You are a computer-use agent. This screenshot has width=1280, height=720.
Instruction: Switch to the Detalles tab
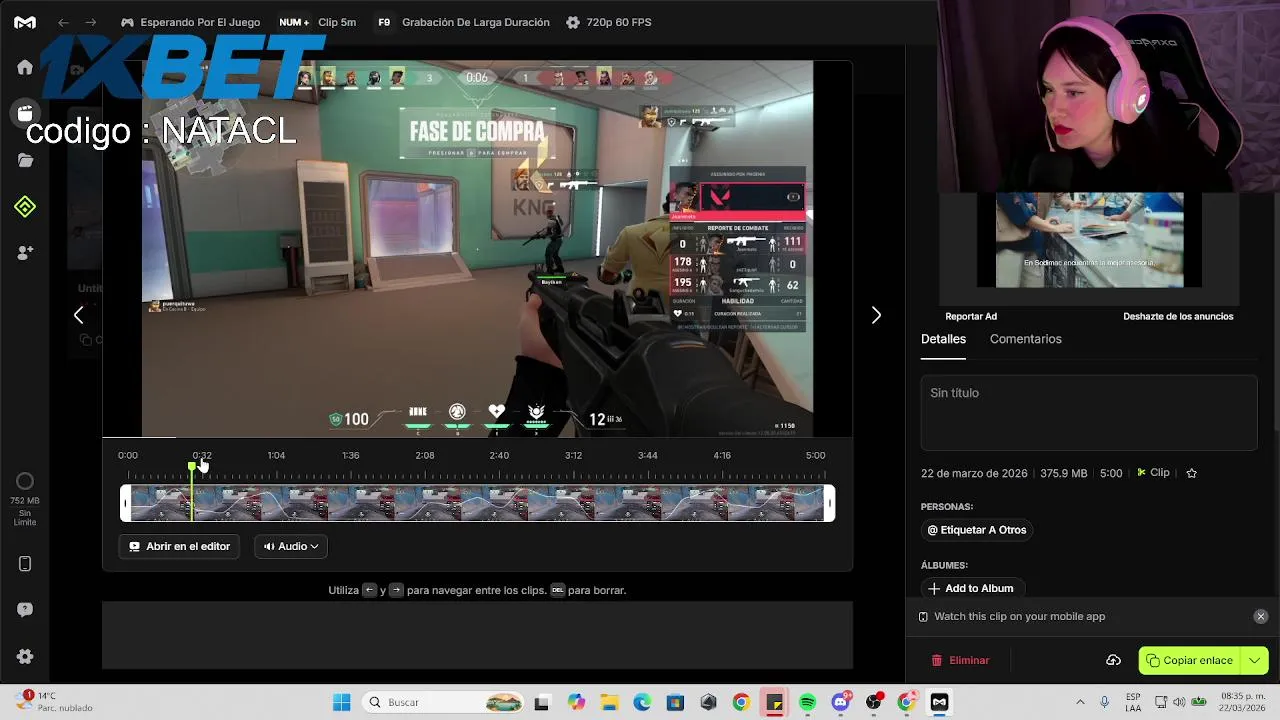[x=943, y=339]
